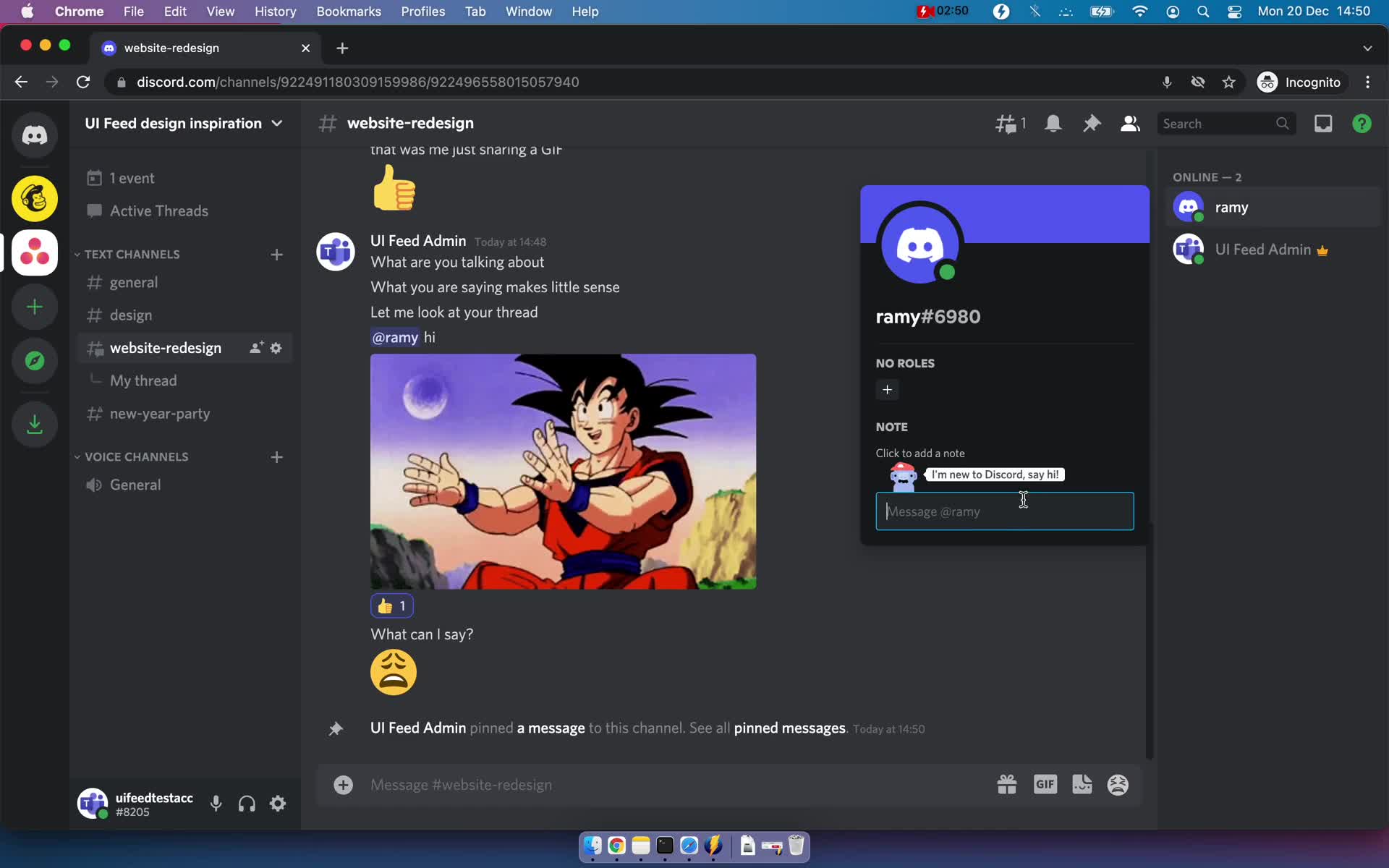This screenshot has width=1389, height=868.
Task: Open the green help question mark icon
Action: coord(1362,124)
